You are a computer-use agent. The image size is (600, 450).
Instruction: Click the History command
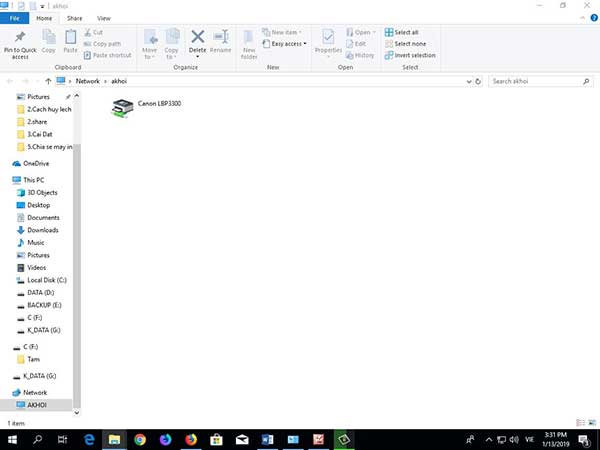coord(360,55)
